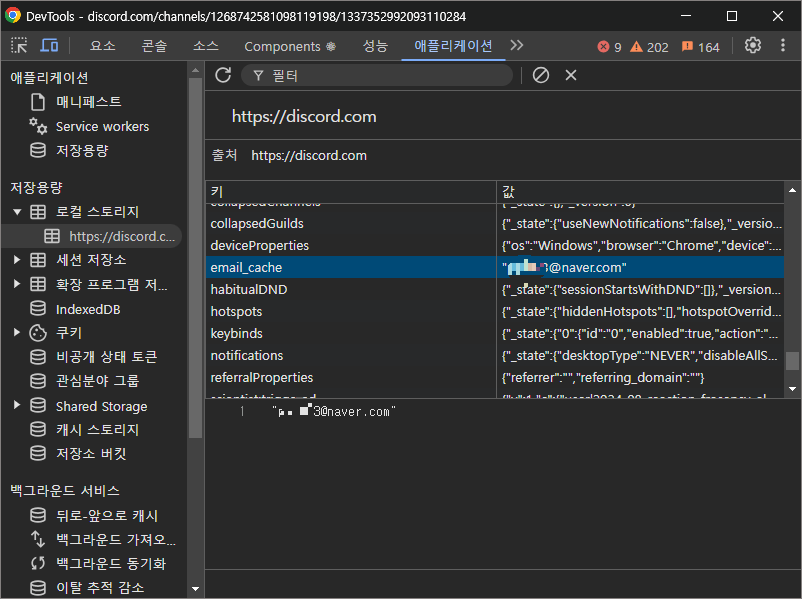Open 매니페스트 in the sidebar
The image size is (802, 599).
click(x=88, y=102)
